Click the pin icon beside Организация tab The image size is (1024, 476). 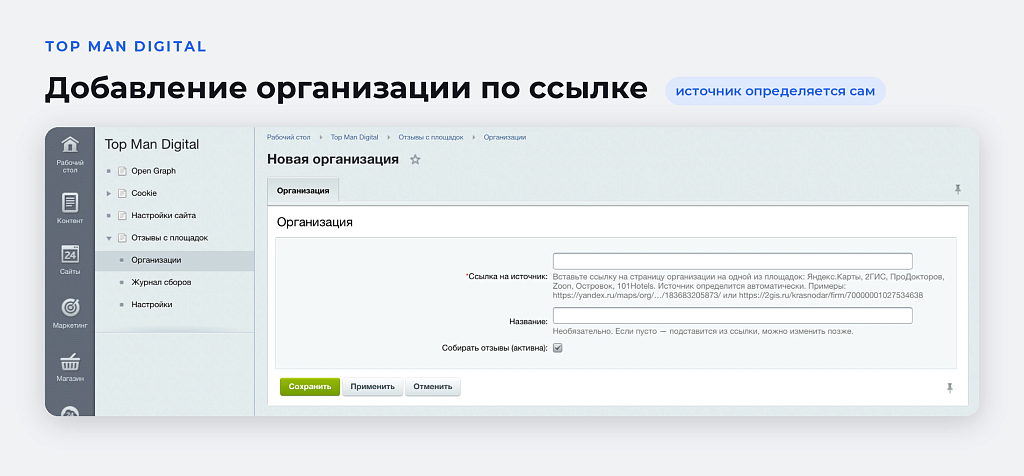click(x=958, y=189)
